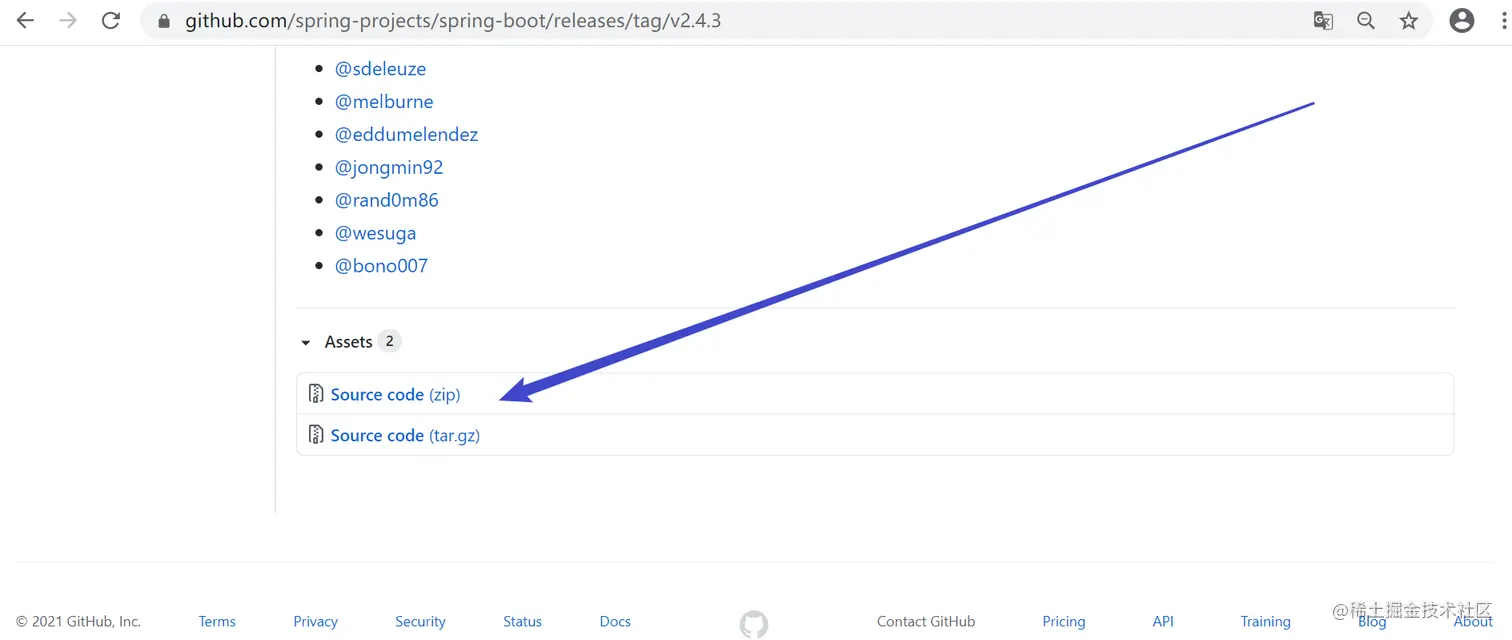Screen dimensions: 1512x640
Task: Open @melburne contributor profile
Action: coord(384,102)
